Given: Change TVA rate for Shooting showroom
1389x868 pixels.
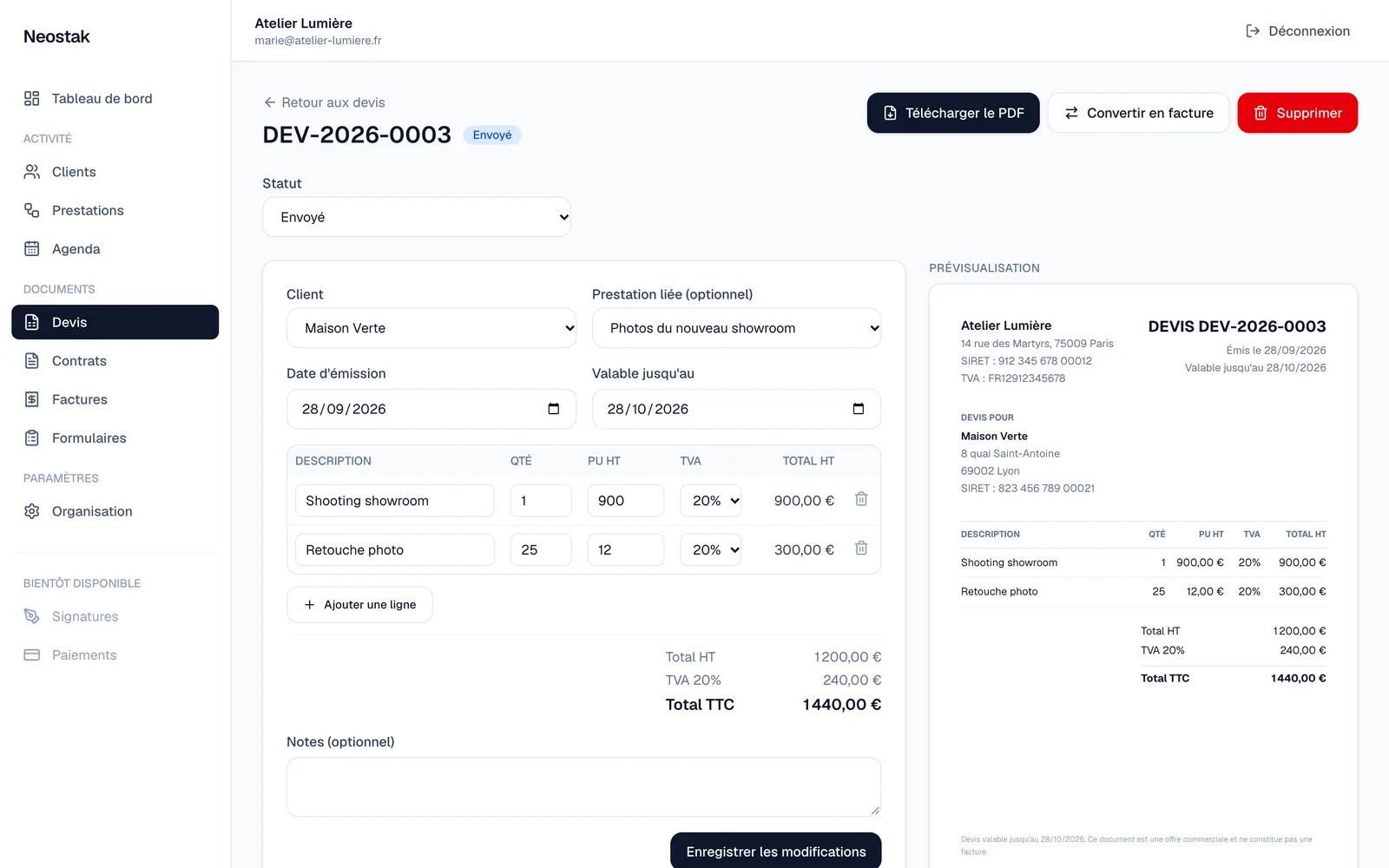Looking at the screenshot, I should click(x=711, y=501).
